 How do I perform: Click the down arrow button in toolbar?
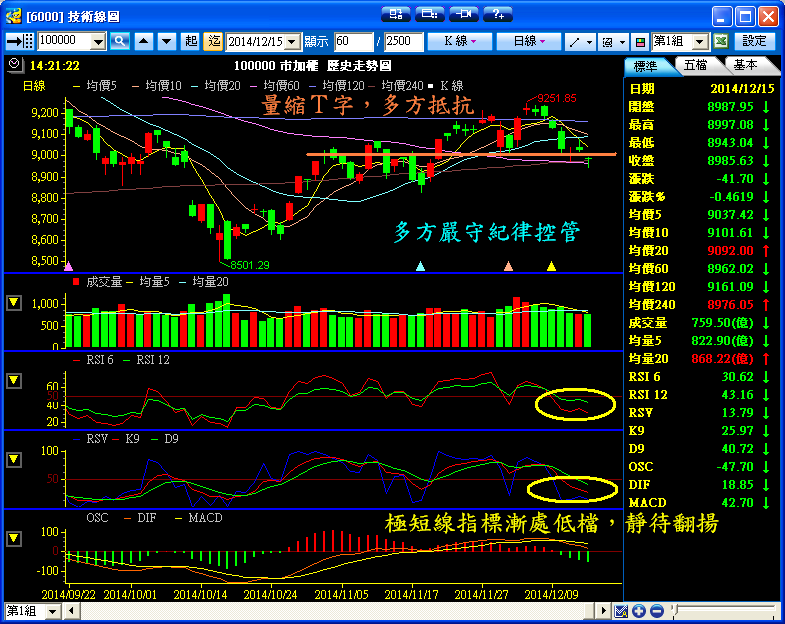[x=164, y=41]
